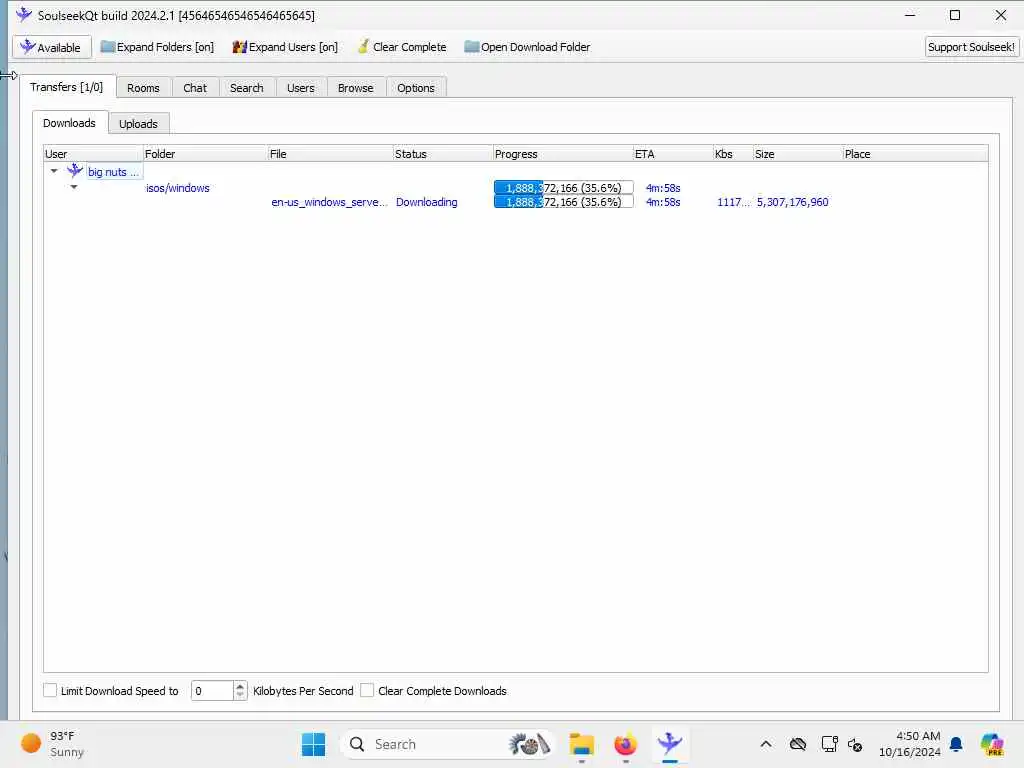Increase speed limit with up stepper arrow
This screenshot has width=1024, height=768.
pyautogui.click(x=240, y=686)
